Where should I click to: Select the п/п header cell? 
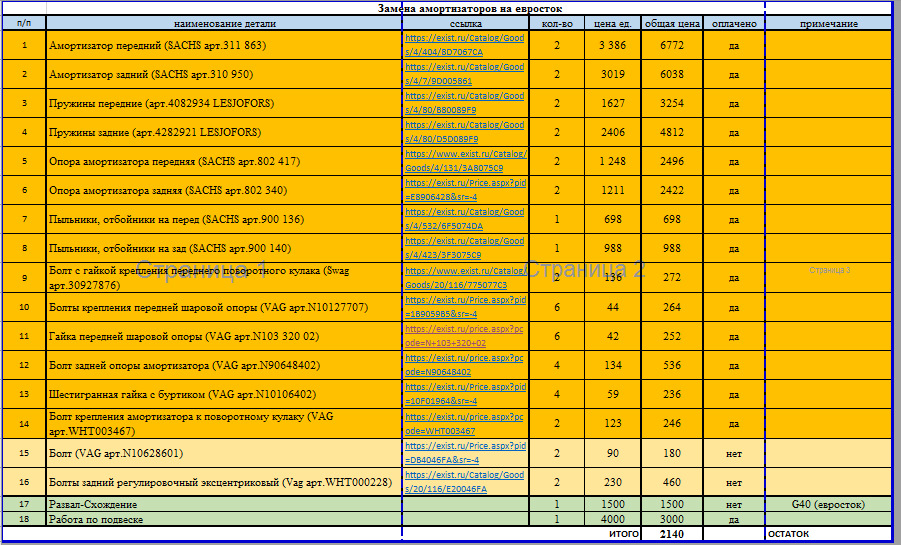tap(24, 24)
